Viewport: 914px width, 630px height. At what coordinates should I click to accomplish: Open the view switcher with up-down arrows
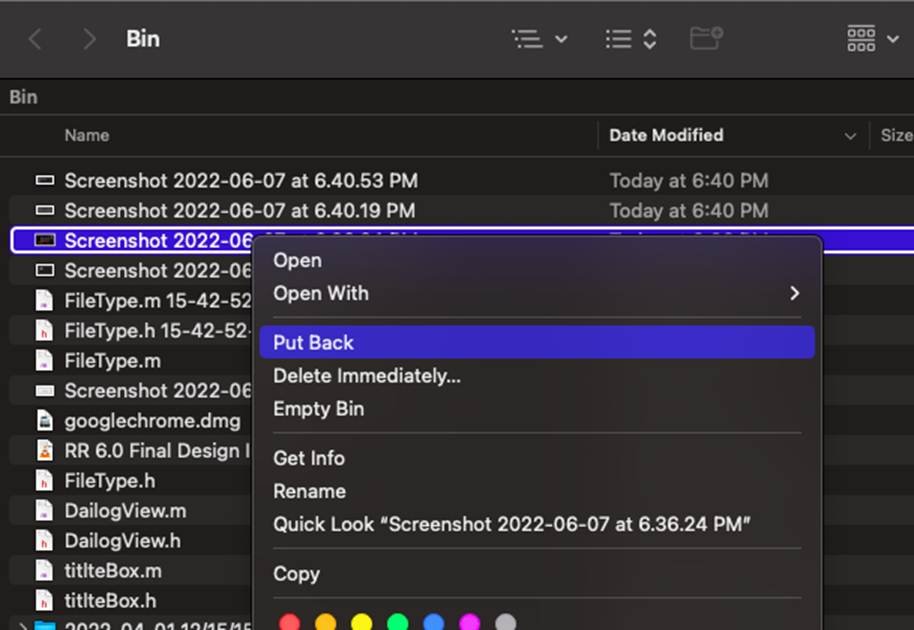(631, 39)
